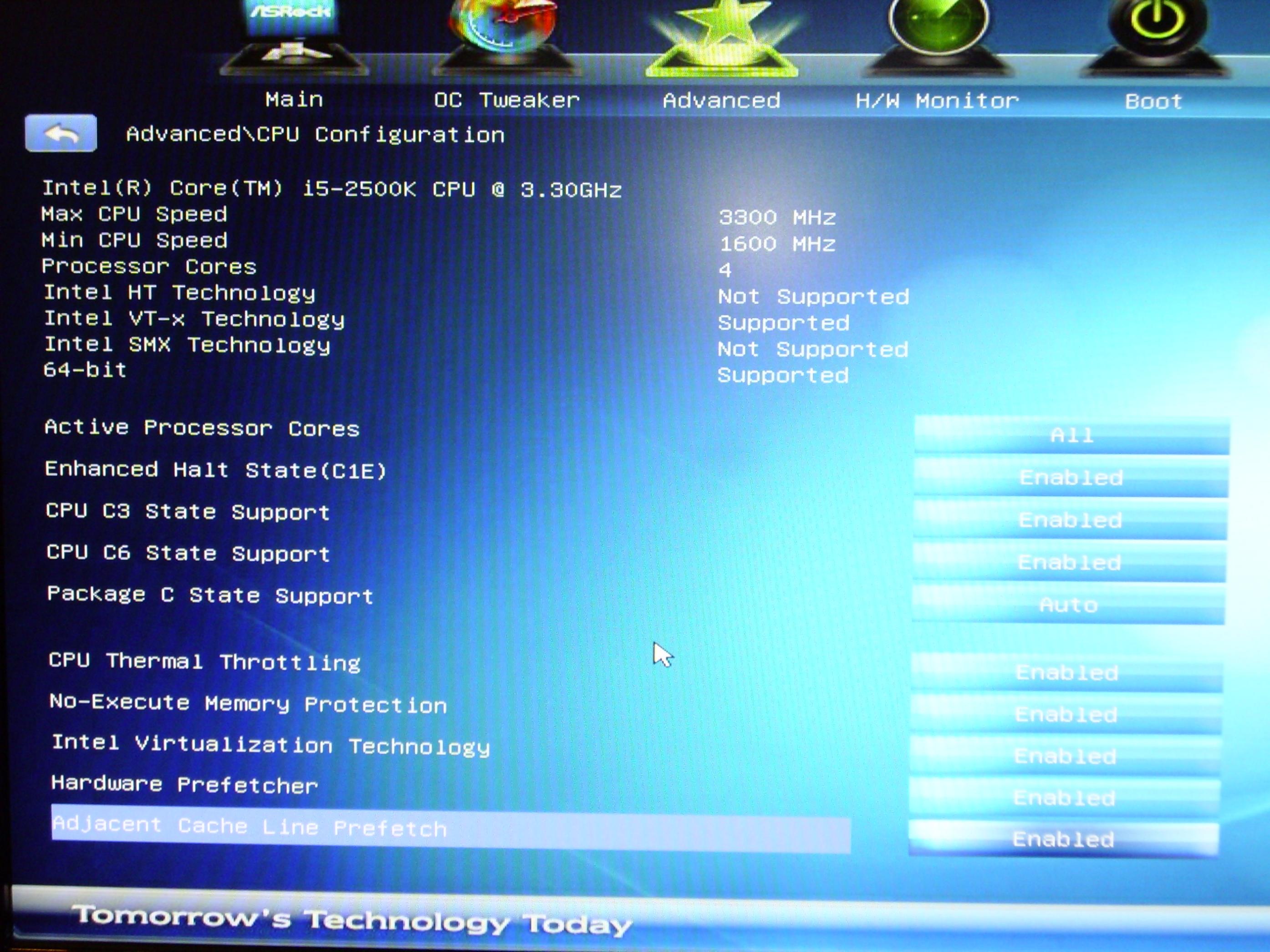Change CPU Thermal Throttling Enabled value

1067,672
